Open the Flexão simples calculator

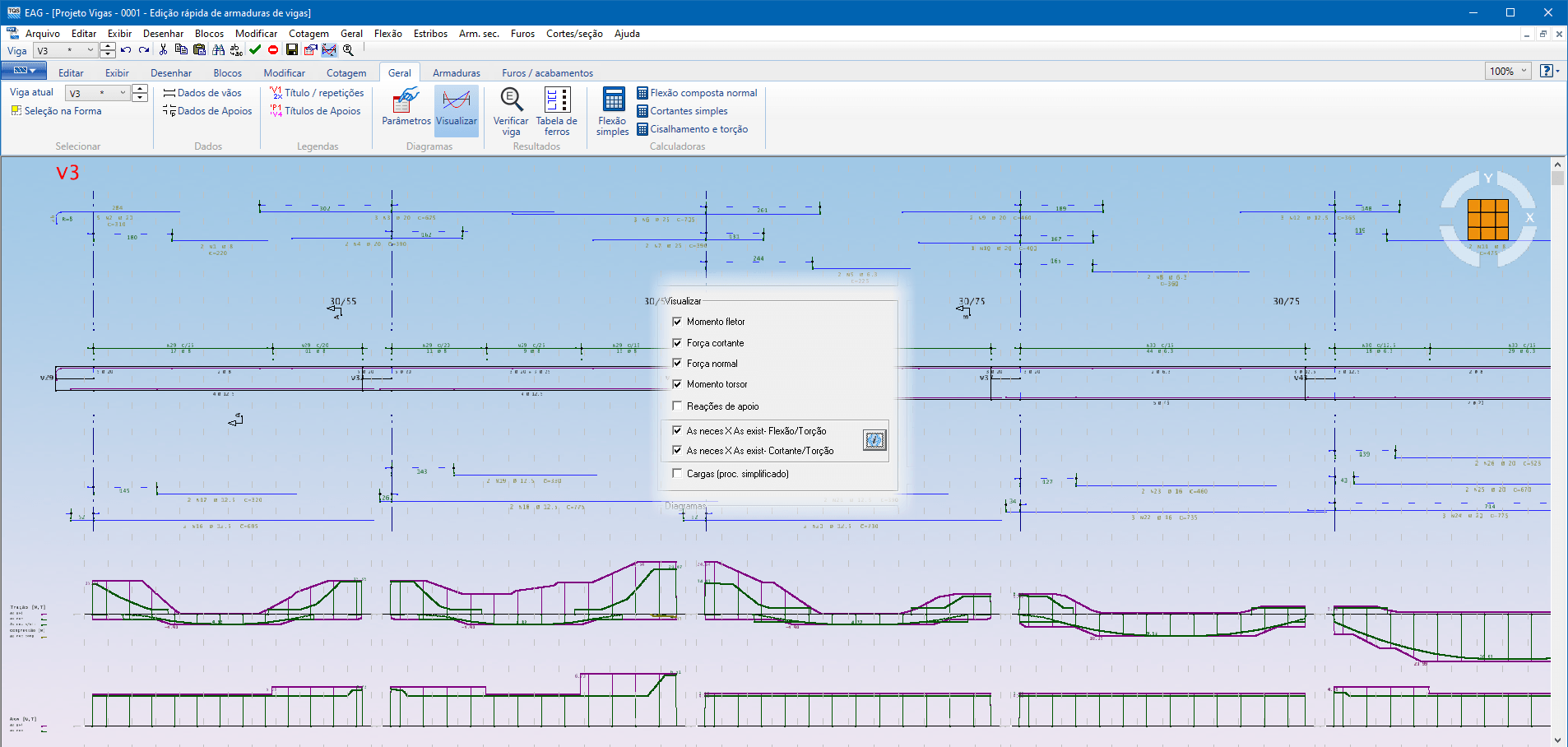click(613, 112)
